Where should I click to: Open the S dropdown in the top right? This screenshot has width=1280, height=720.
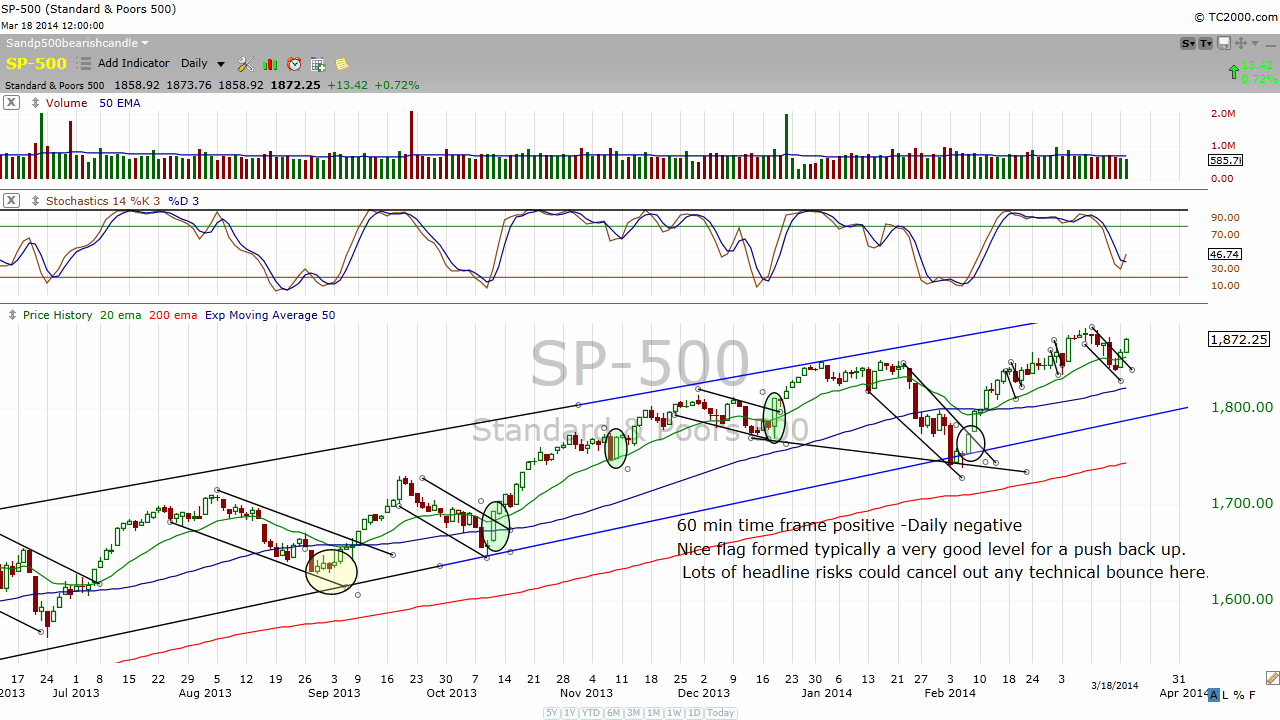[1188, 43]
